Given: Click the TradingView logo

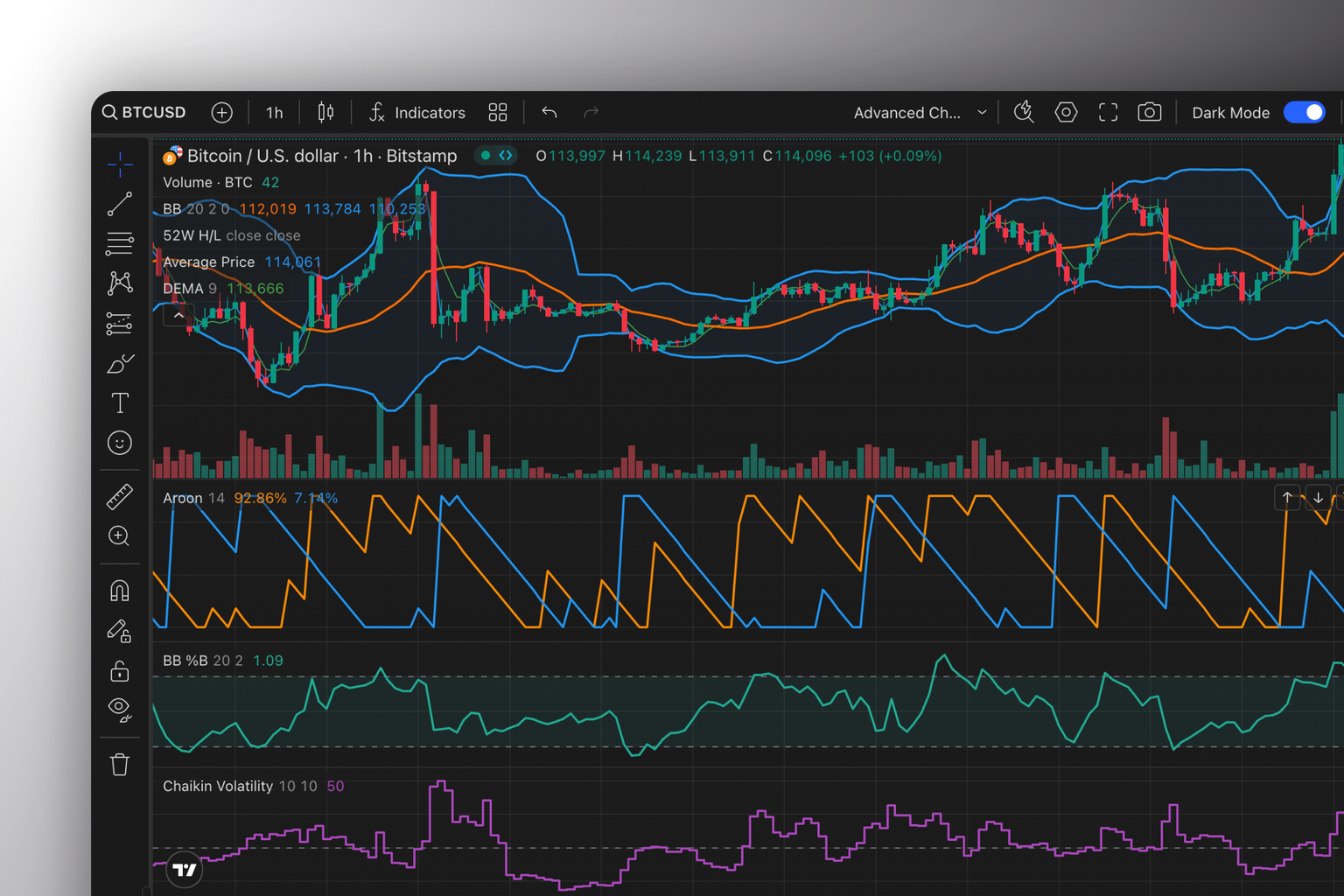Looking at the screenshot, I should click(x=185, y=869).
